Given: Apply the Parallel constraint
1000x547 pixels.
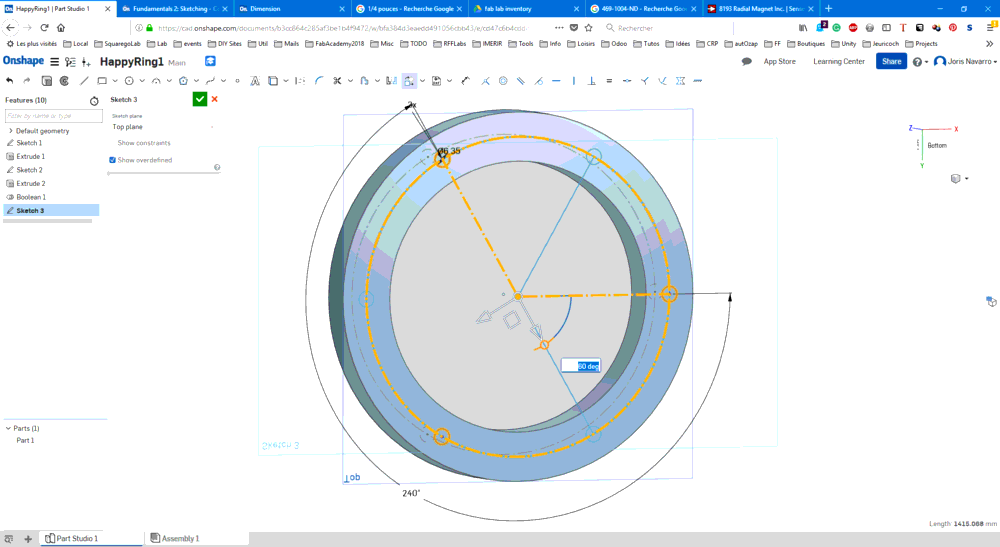Looking at the screenshot, I should 521,81.
